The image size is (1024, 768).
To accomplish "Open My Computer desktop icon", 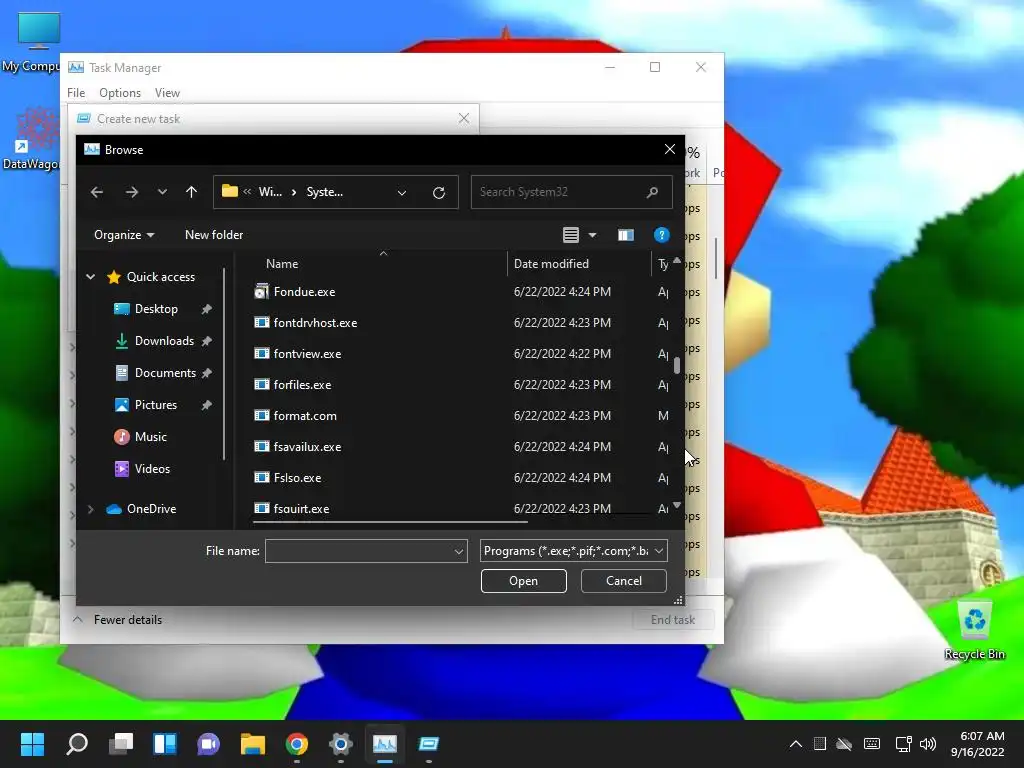I will pos(38,42).
